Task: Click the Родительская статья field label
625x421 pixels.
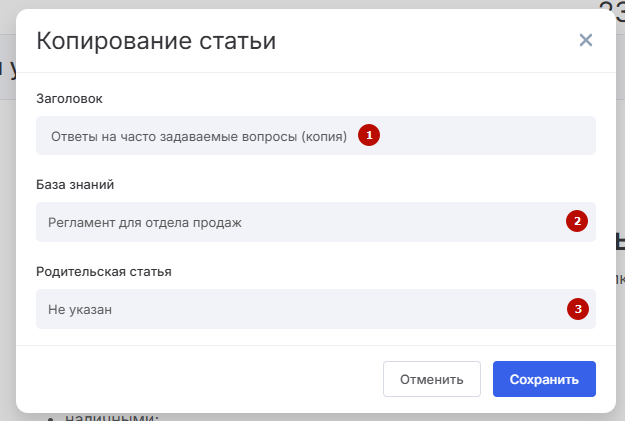Action: [96, 272]
